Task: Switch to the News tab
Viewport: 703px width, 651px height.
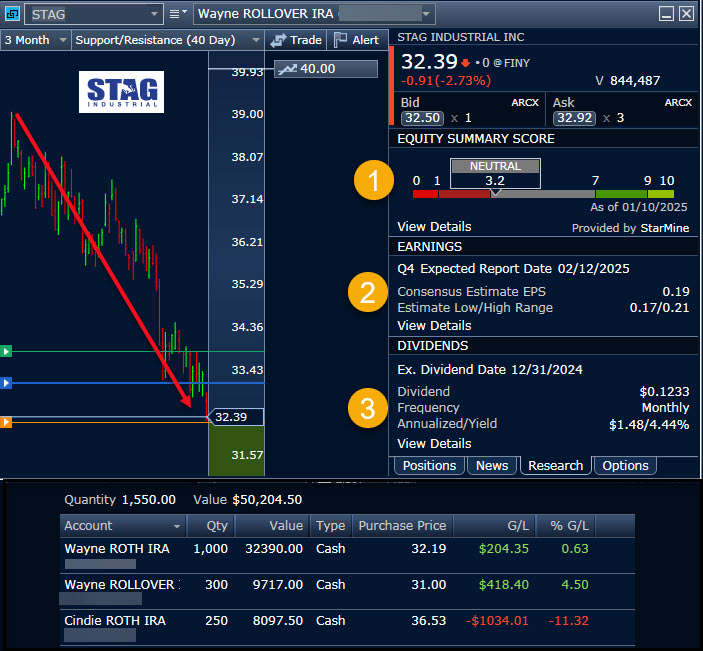Action: pos(491,466)
